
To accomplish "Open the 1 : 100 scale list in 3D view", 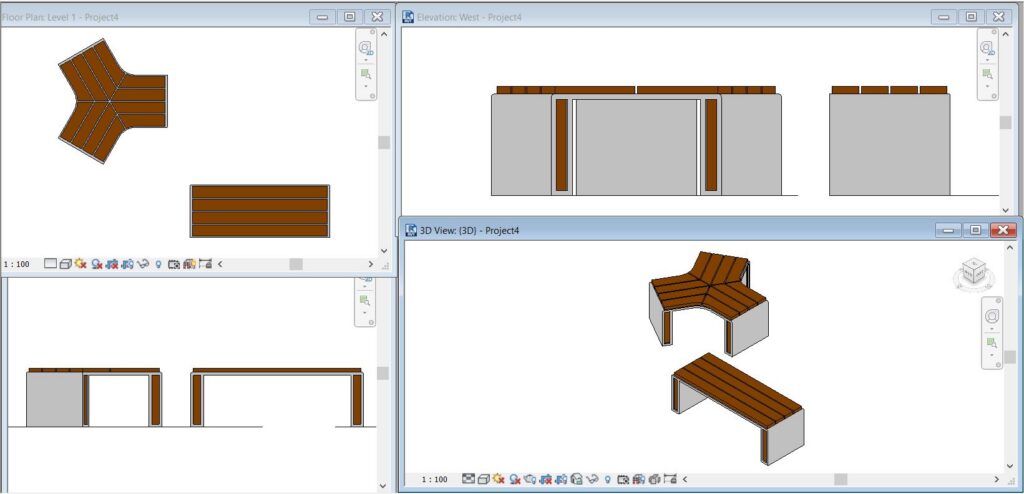I will pos(434,480).
